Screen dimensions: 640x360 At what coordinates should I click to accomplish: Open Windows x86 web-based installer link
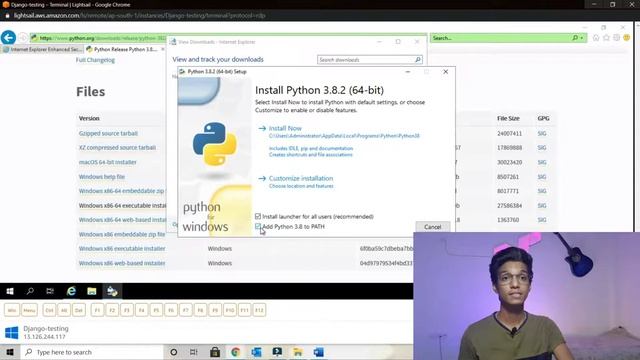pyautogui.click(x=122, y=264)
